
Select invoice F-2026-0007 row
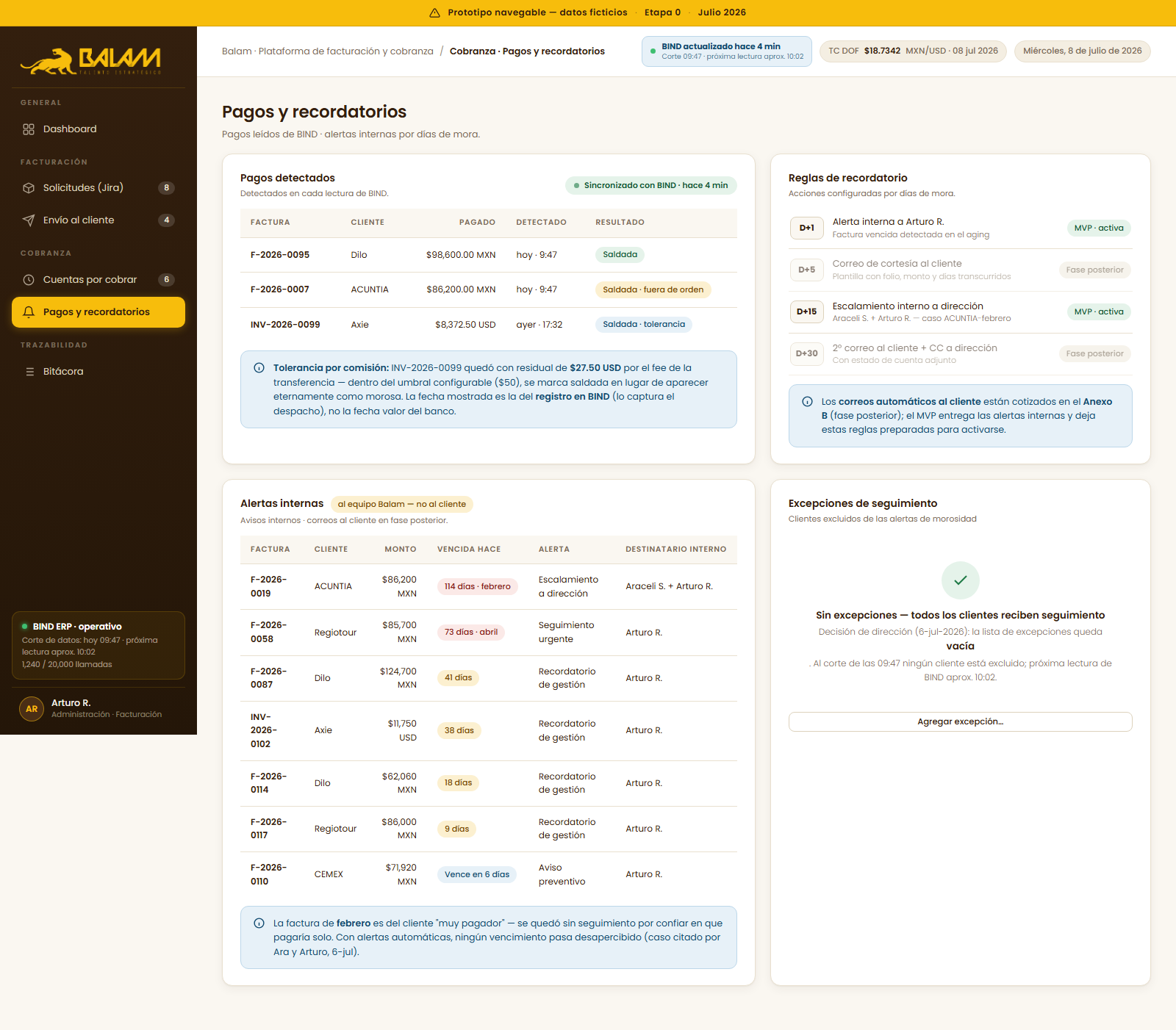(489, 289)
